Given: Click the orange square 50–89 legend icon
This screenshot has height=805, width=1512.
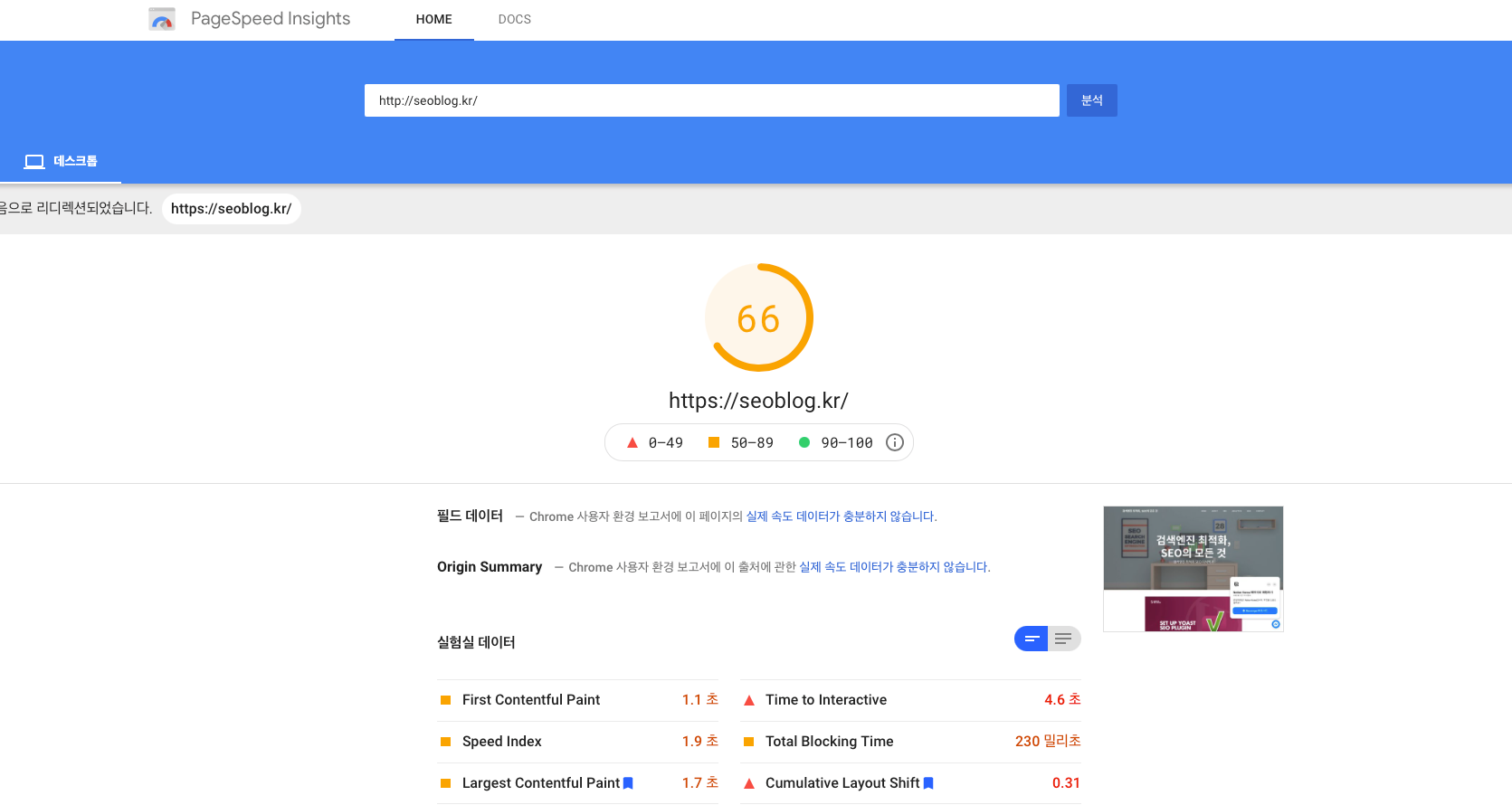Looking at the screenshot, I should [x=714, y=442].
